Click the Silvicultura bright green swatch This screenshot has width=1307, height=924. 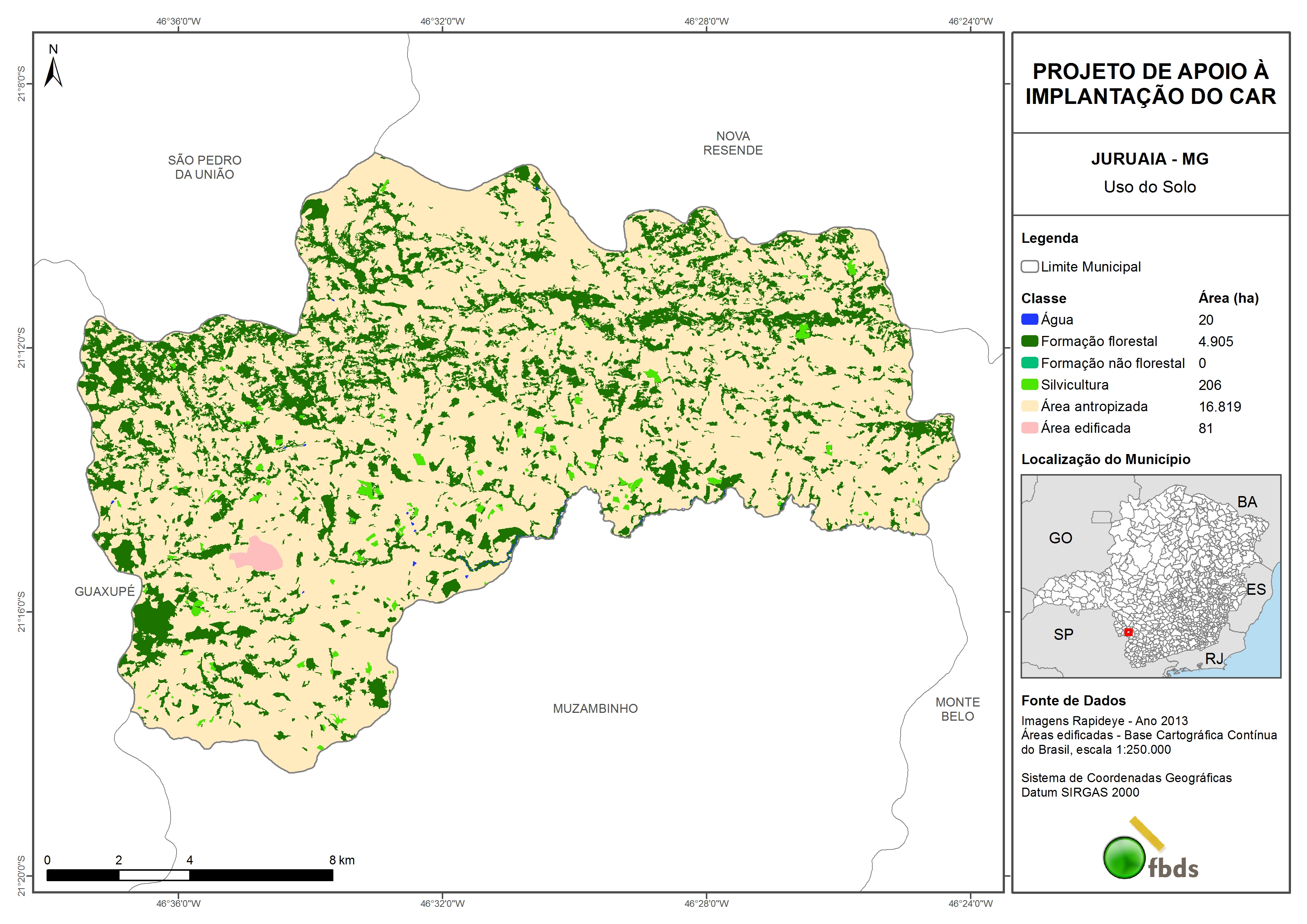coord(1029,384)
